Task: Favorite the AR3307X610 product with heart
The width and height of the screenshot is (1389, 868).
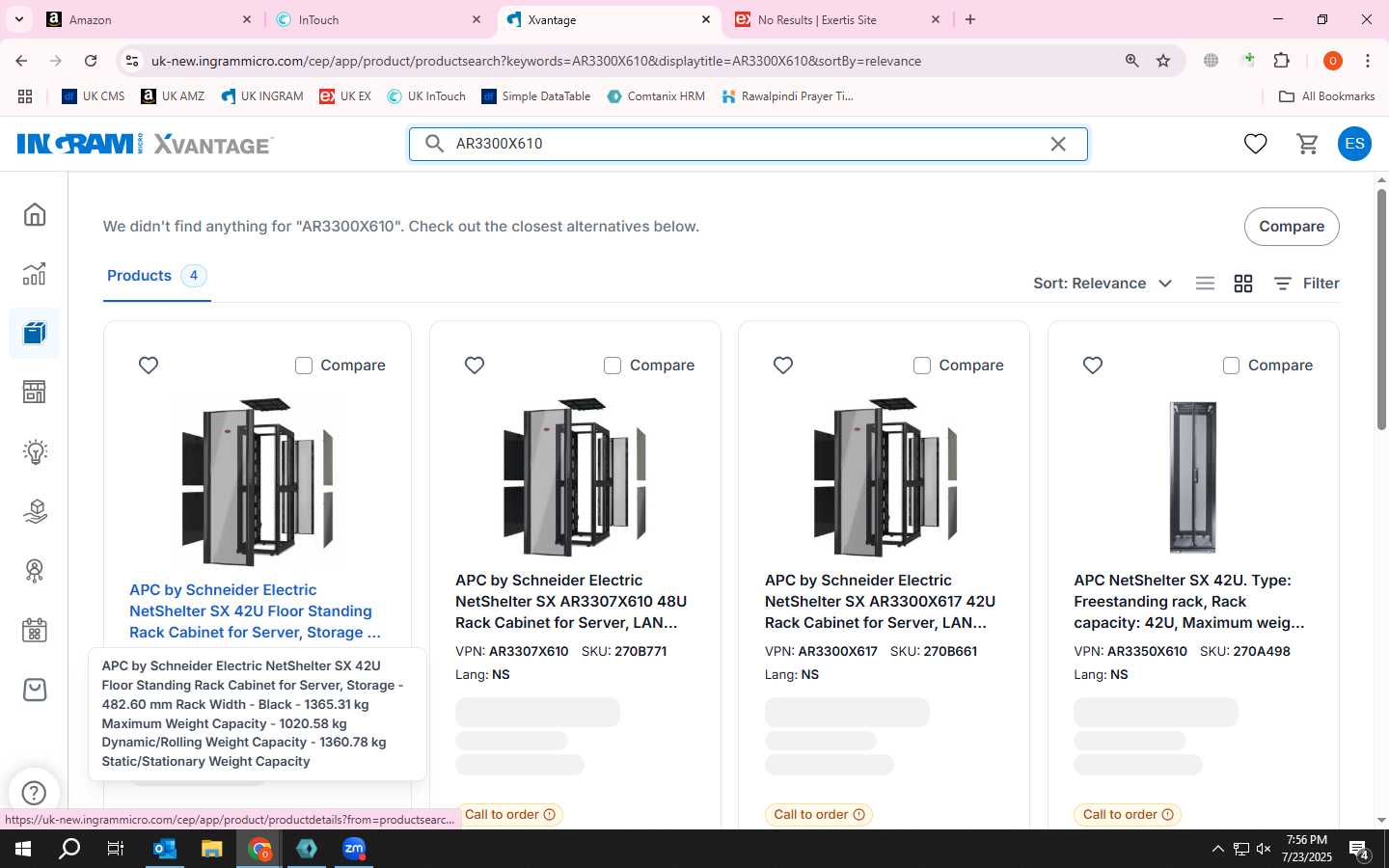Action: 475,366
